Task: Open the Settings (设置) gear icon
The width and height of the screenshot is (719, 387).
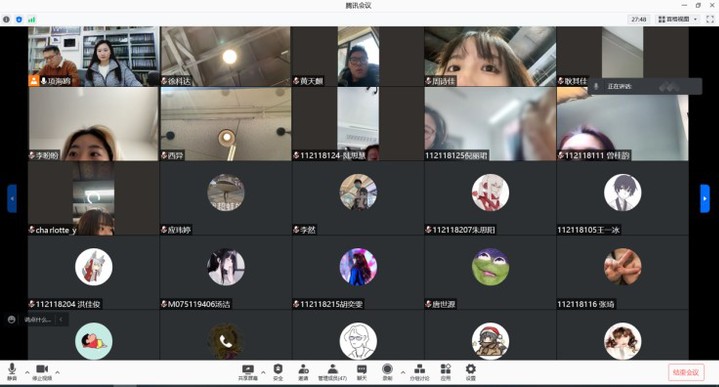Action: pos(470,372)
